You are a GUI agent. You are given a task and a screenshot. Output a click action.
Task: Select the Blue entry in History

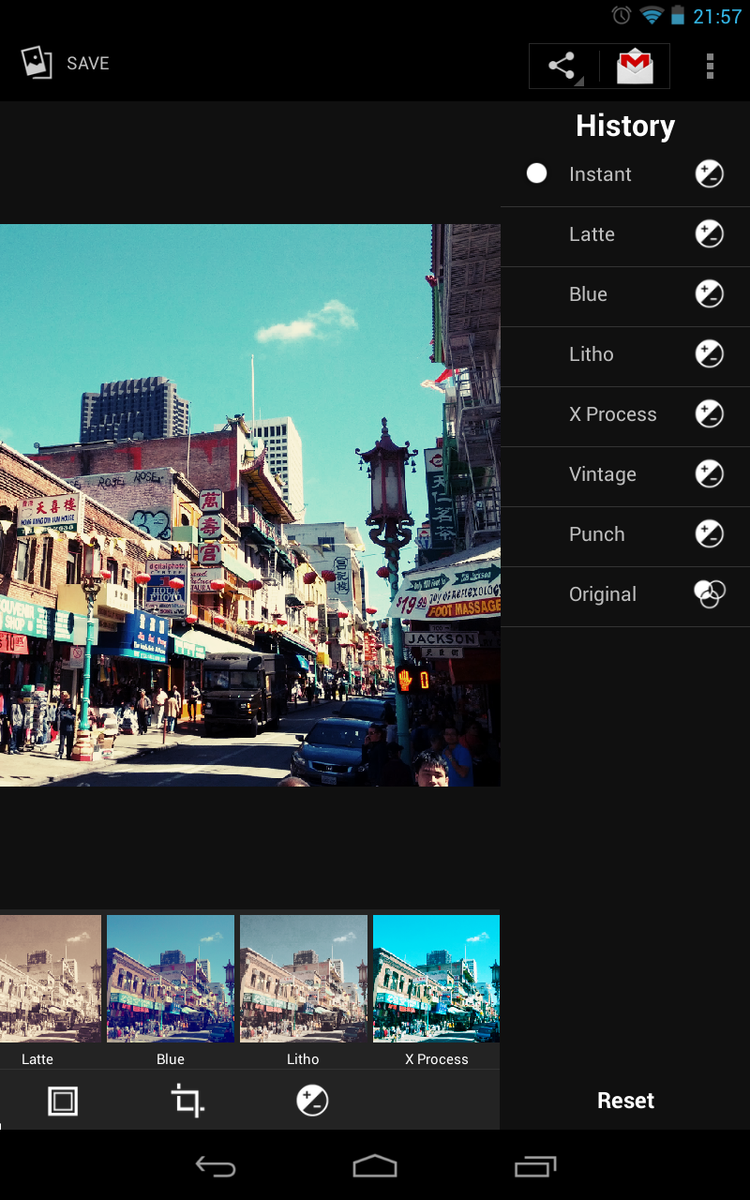click(x=588, y=294)
